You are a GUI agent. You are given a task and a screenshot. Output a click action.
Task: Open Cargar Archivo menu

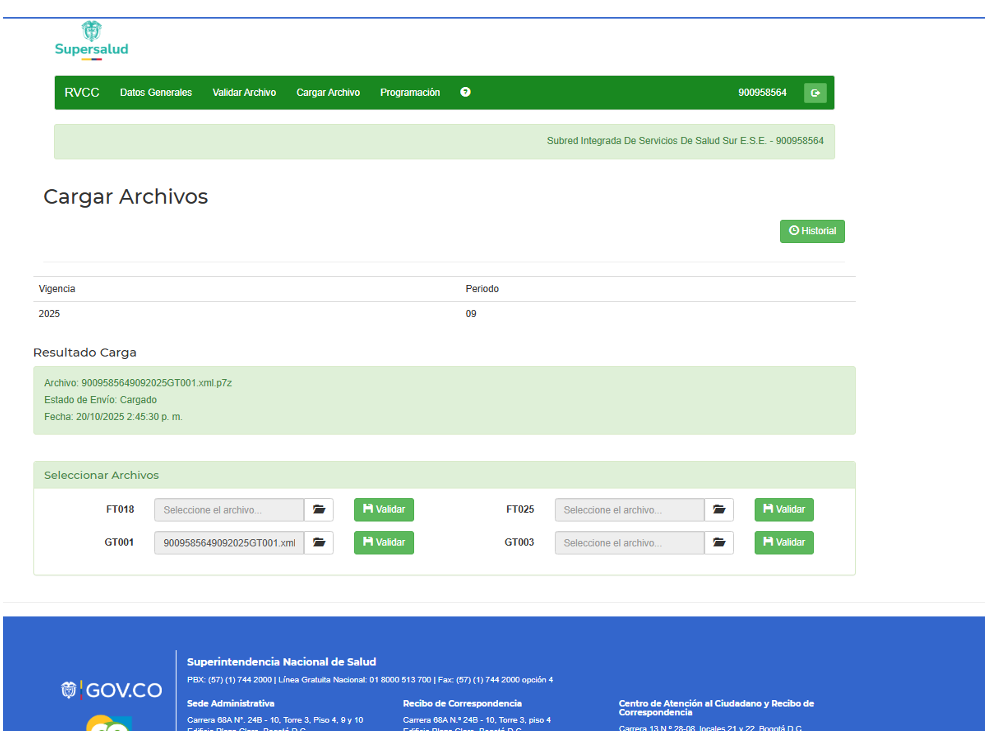(x=328, y=93)
